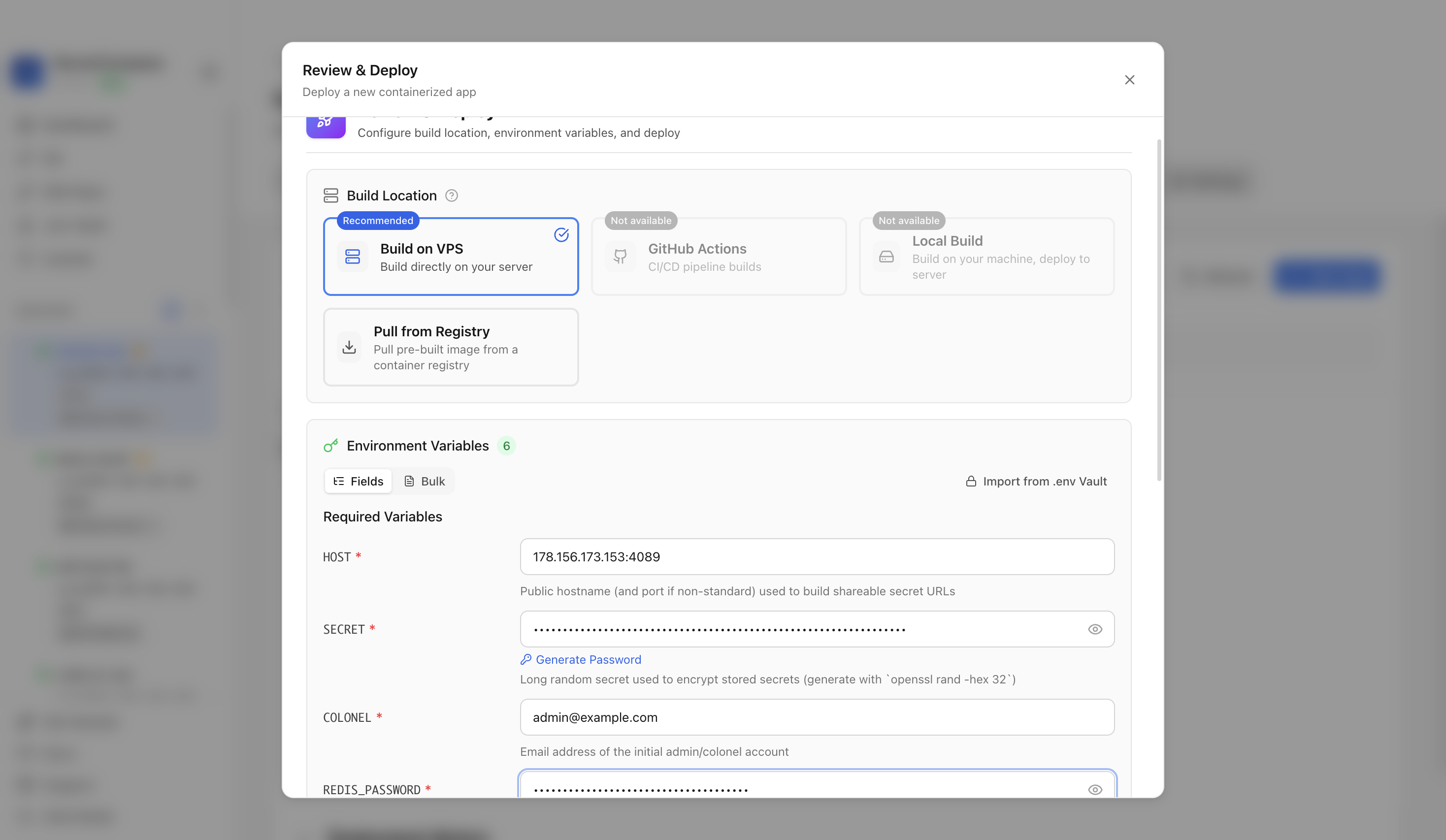Screen dimensions: 1446x840
Task: Reveal the SECRET value with eye icon
Action: point(1095,629)
